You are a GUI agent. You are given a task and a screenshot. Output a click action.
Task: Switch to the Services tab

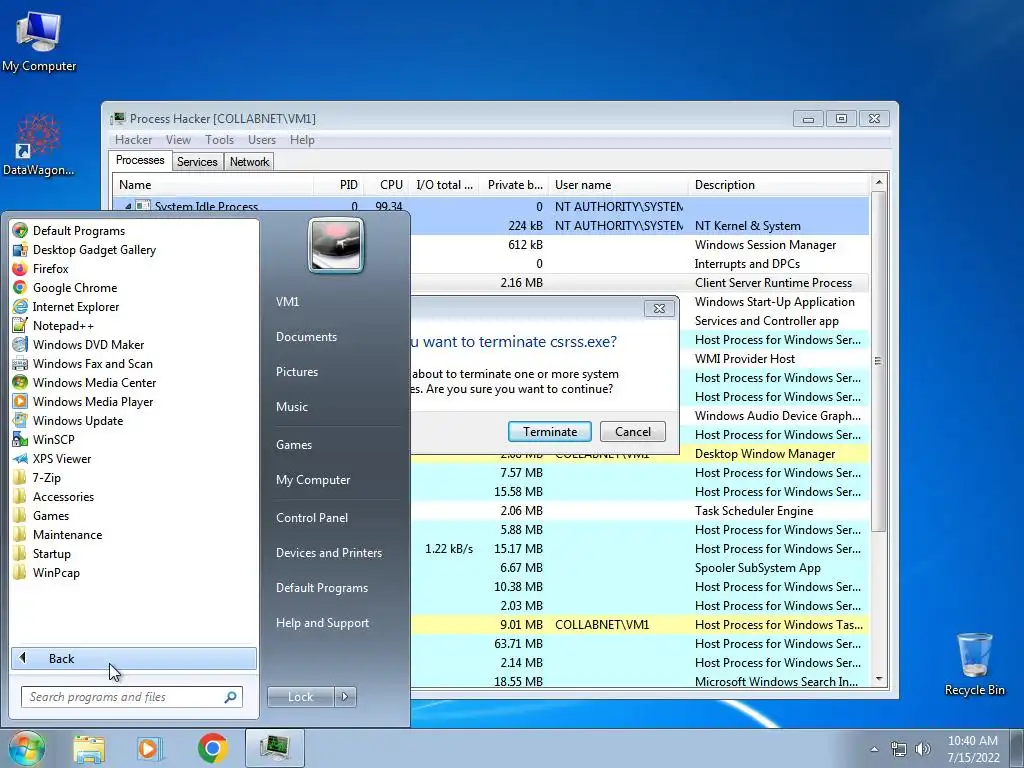(x=197, y=162)
